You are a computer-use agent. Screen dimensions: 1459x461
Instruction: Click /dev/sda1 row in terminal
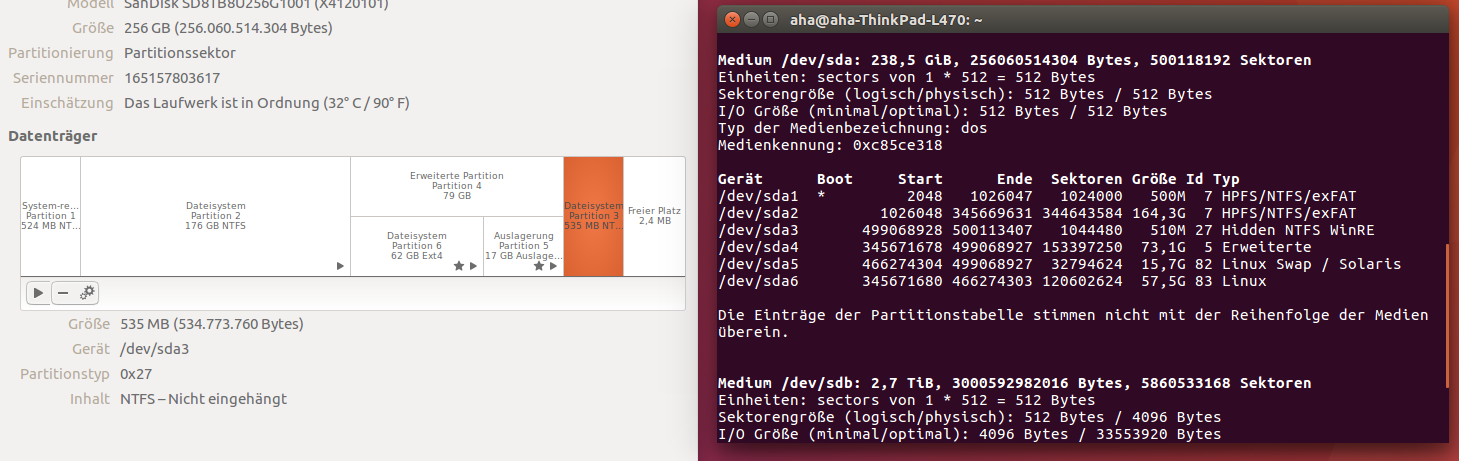[1037, 196]
